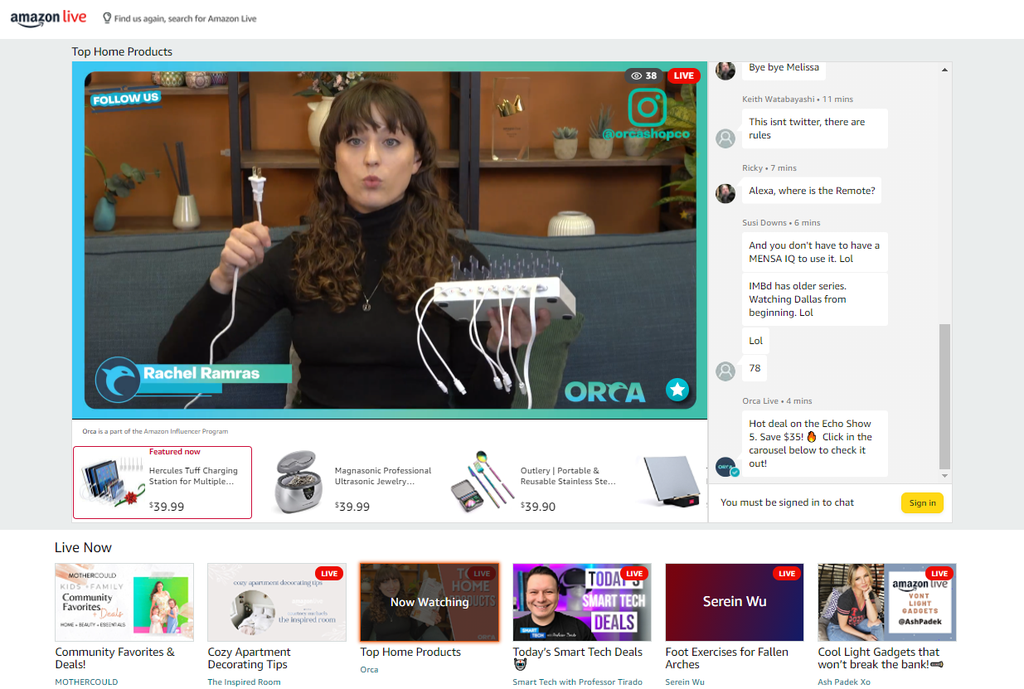Open the Serein Wu stream thumbnail
Screen dimensions: 1024x689
[735, 602]
